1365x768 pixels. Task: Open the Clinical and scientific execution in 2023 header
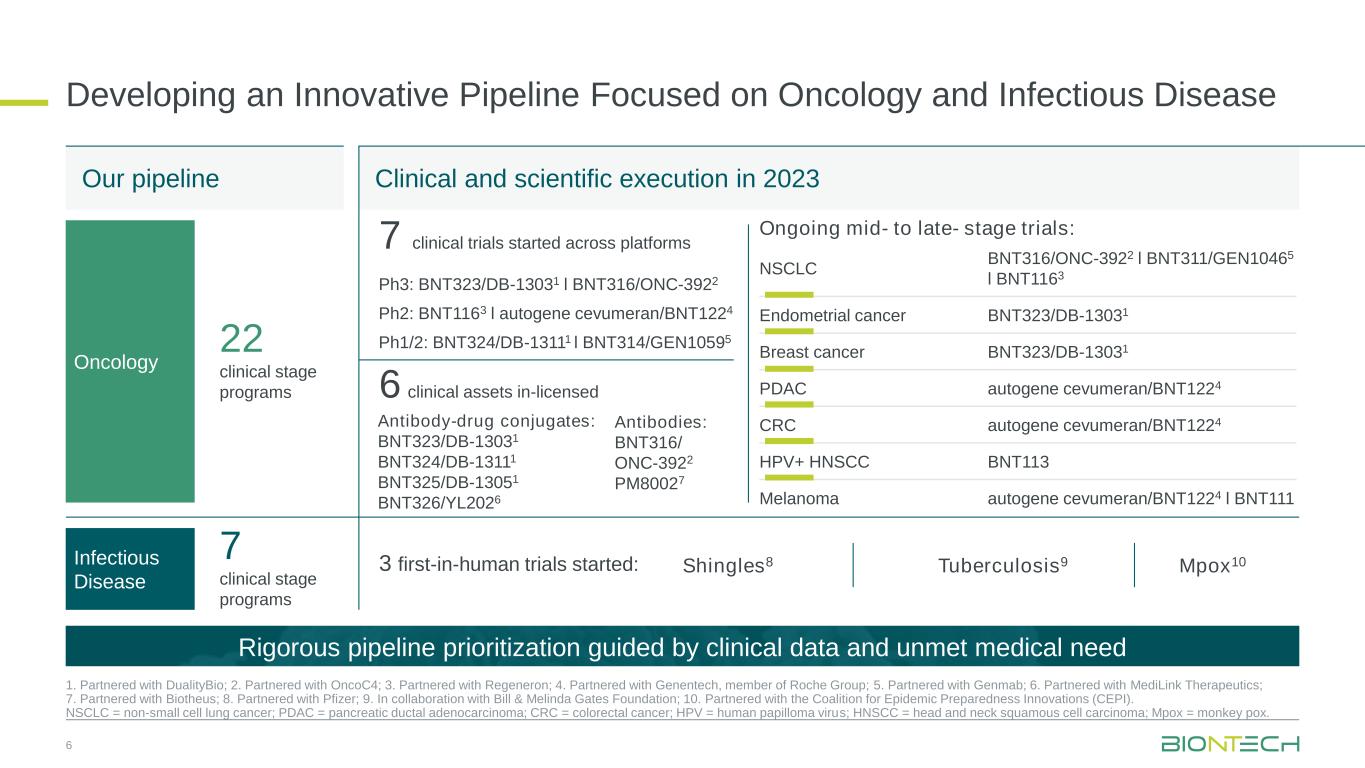pyautogui.click(x=597, y=179)
